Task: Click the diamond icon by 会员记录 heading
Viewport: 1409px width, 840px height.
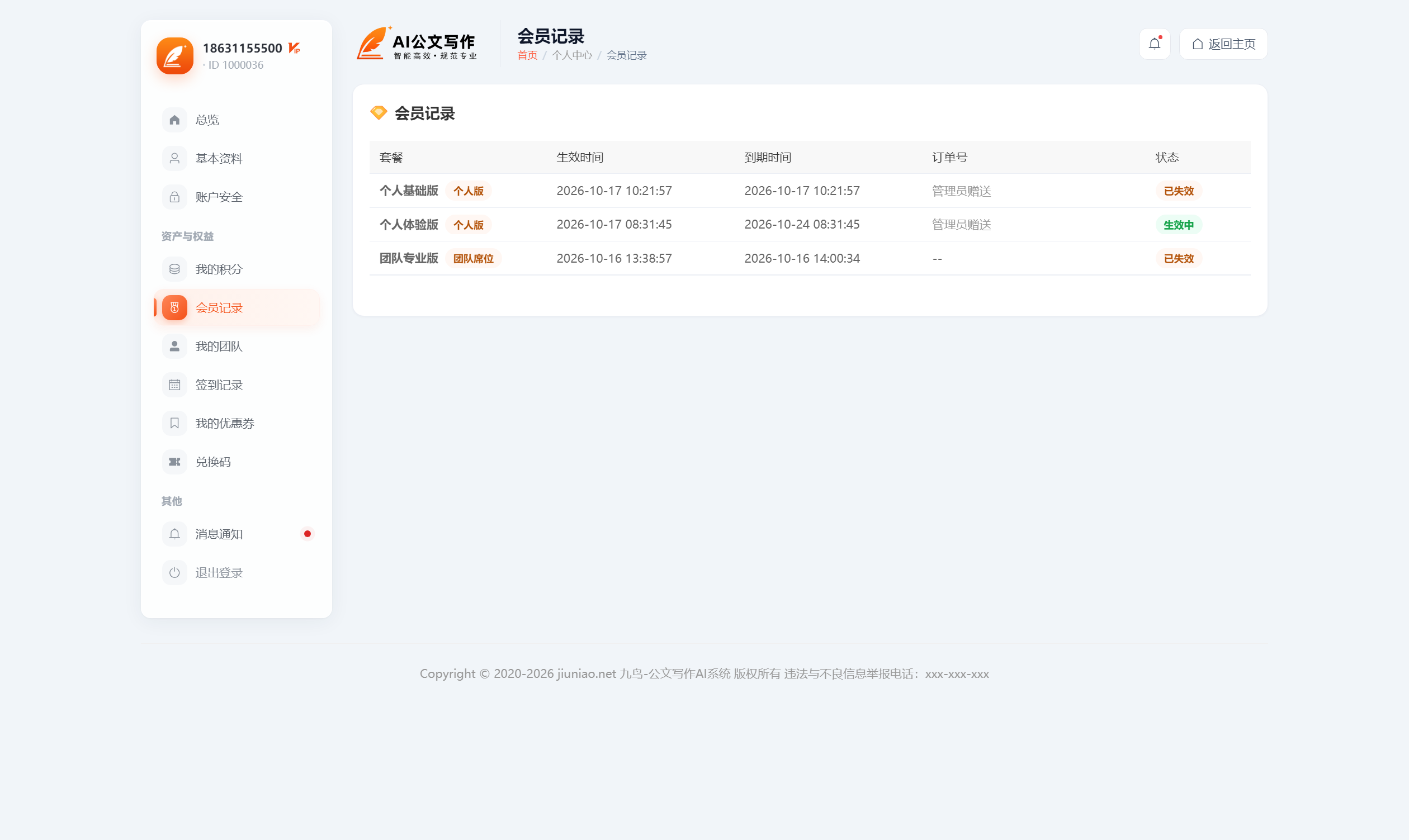Action: [379, 113]
